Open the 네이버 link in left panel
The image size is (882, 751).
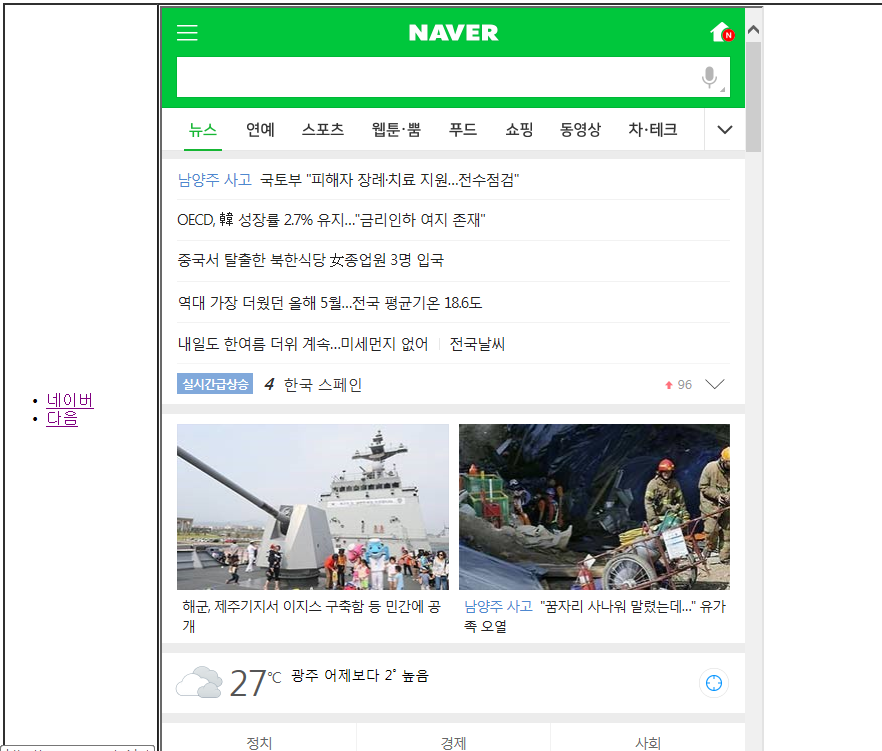[70, 400]
